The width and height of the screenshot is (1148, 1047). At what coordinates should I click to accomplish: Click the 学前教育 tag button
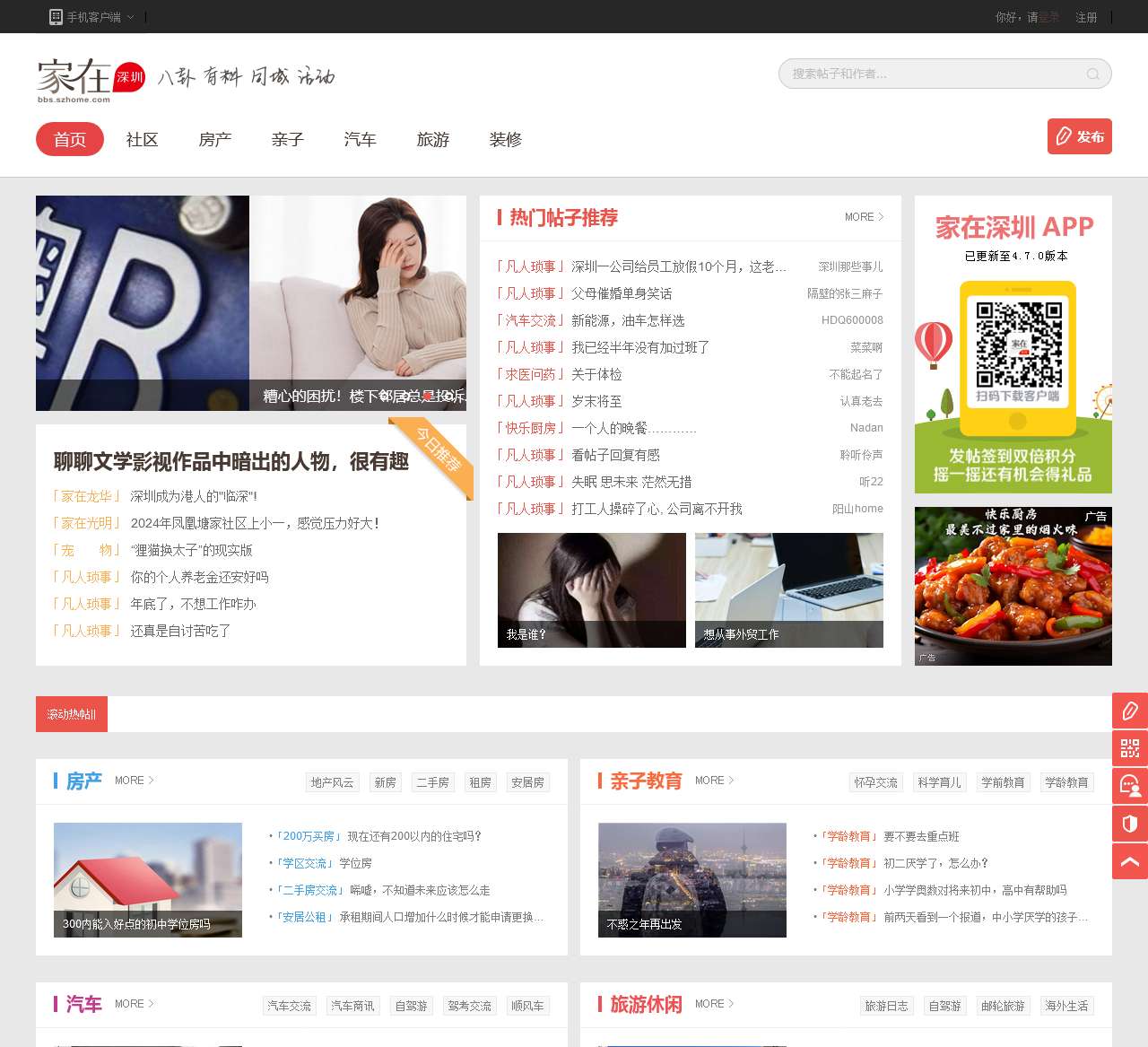click(x=1004, y=782)
